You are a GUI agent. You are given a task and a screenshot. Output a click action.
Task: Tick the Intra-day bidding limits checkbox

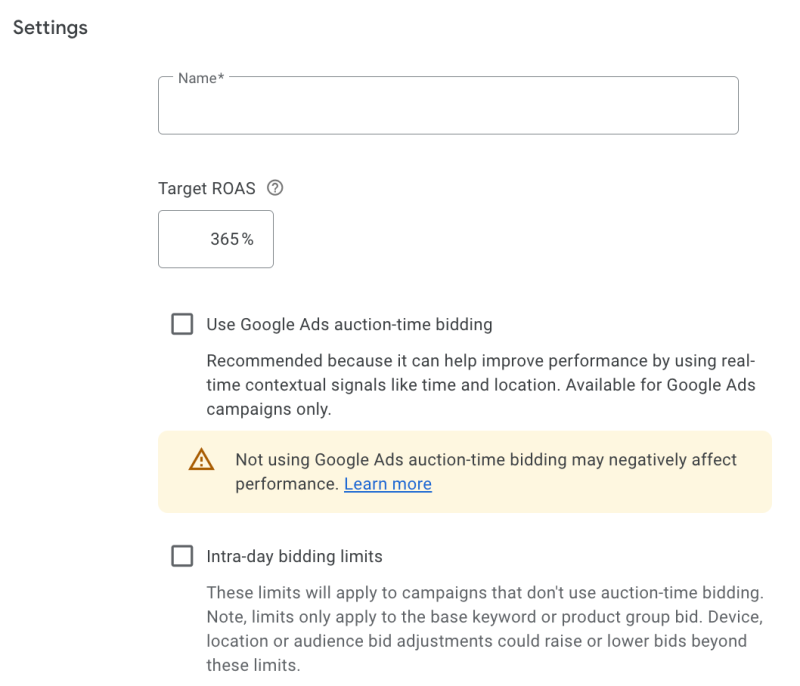pos(182,556)
